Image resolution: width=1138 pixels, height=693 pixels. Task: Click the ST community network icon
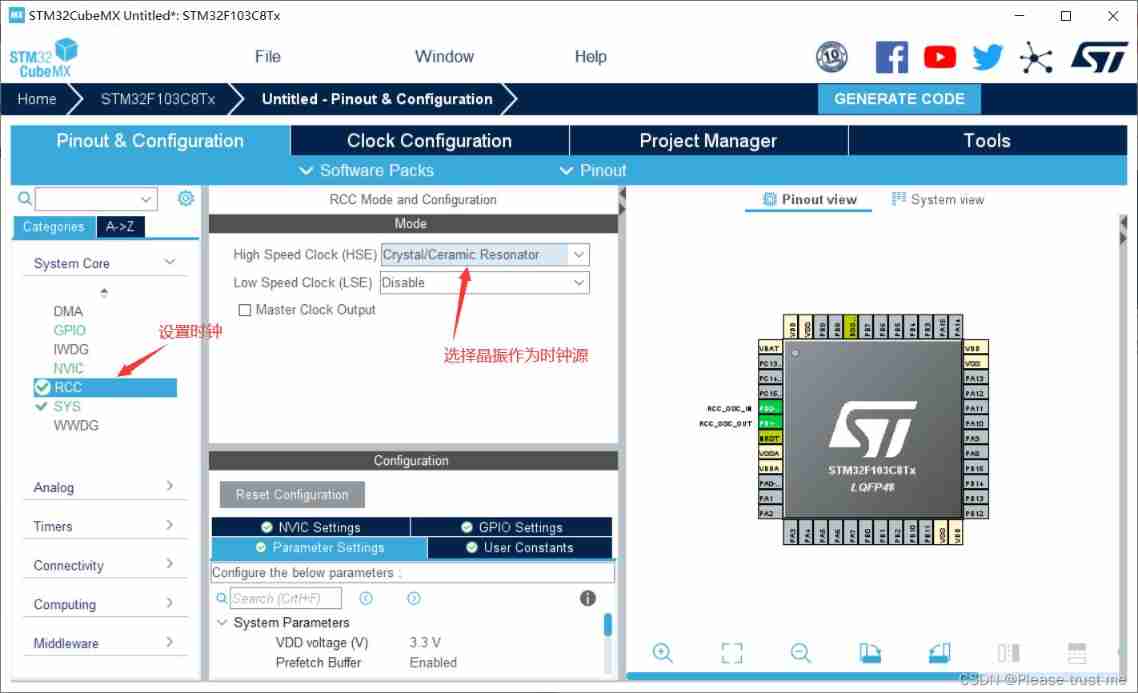click(x=1036, y=57)
